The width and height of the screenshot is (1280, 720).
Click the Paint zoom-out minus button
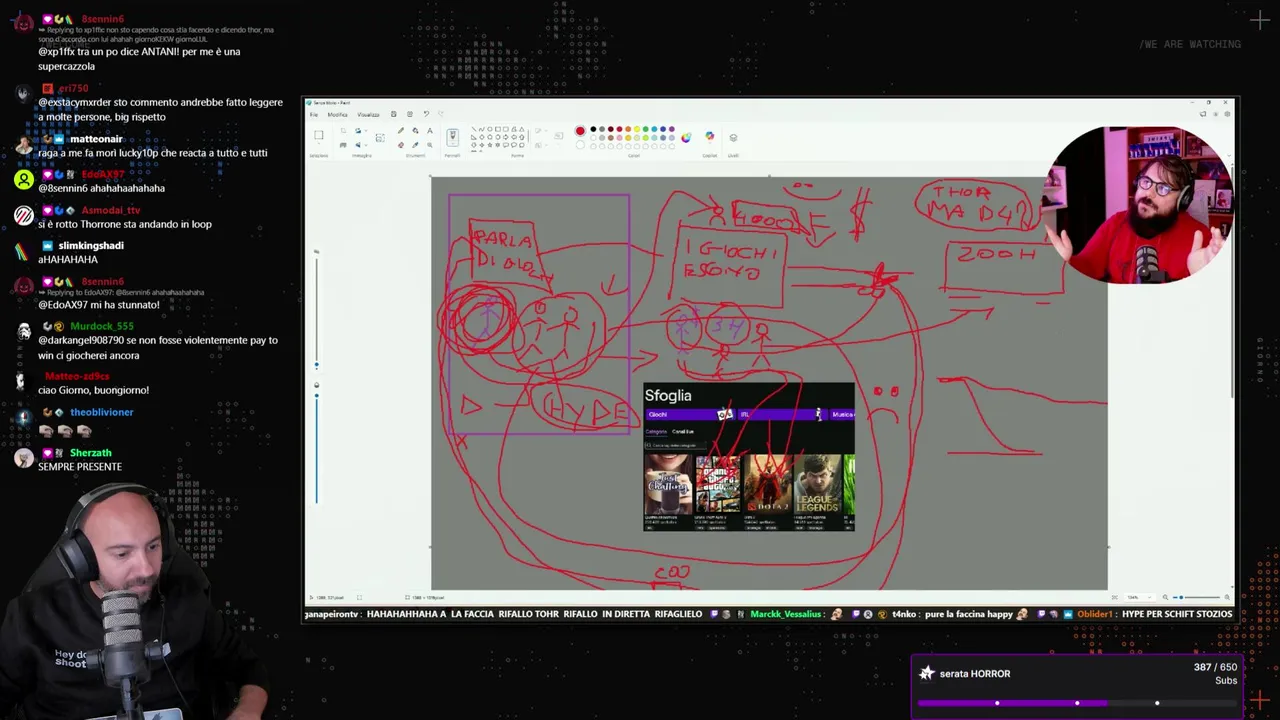point(1165,597)
